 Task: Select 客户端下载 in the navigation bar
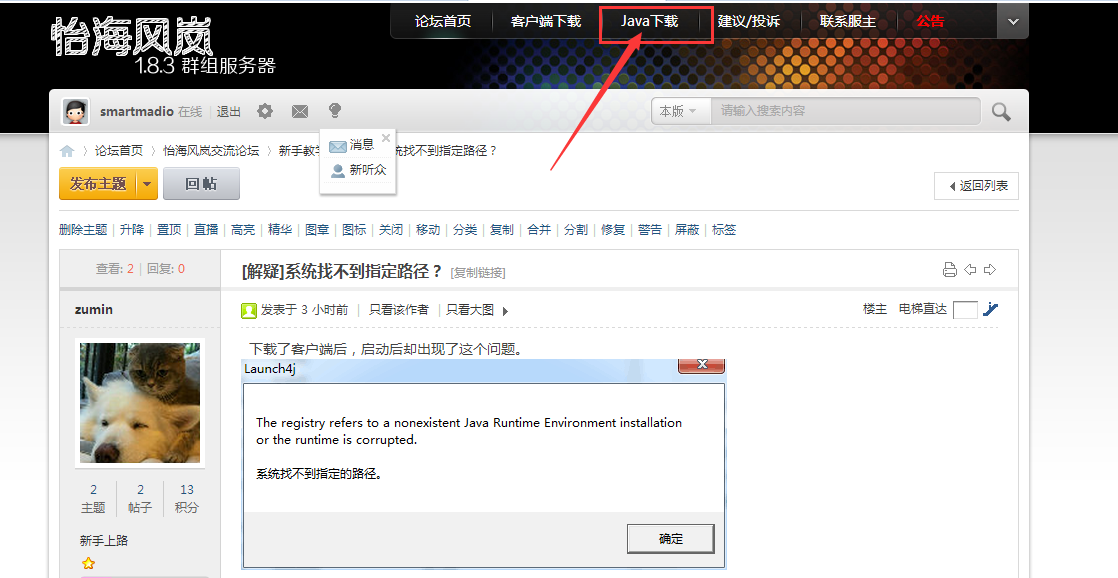(546, 21)
